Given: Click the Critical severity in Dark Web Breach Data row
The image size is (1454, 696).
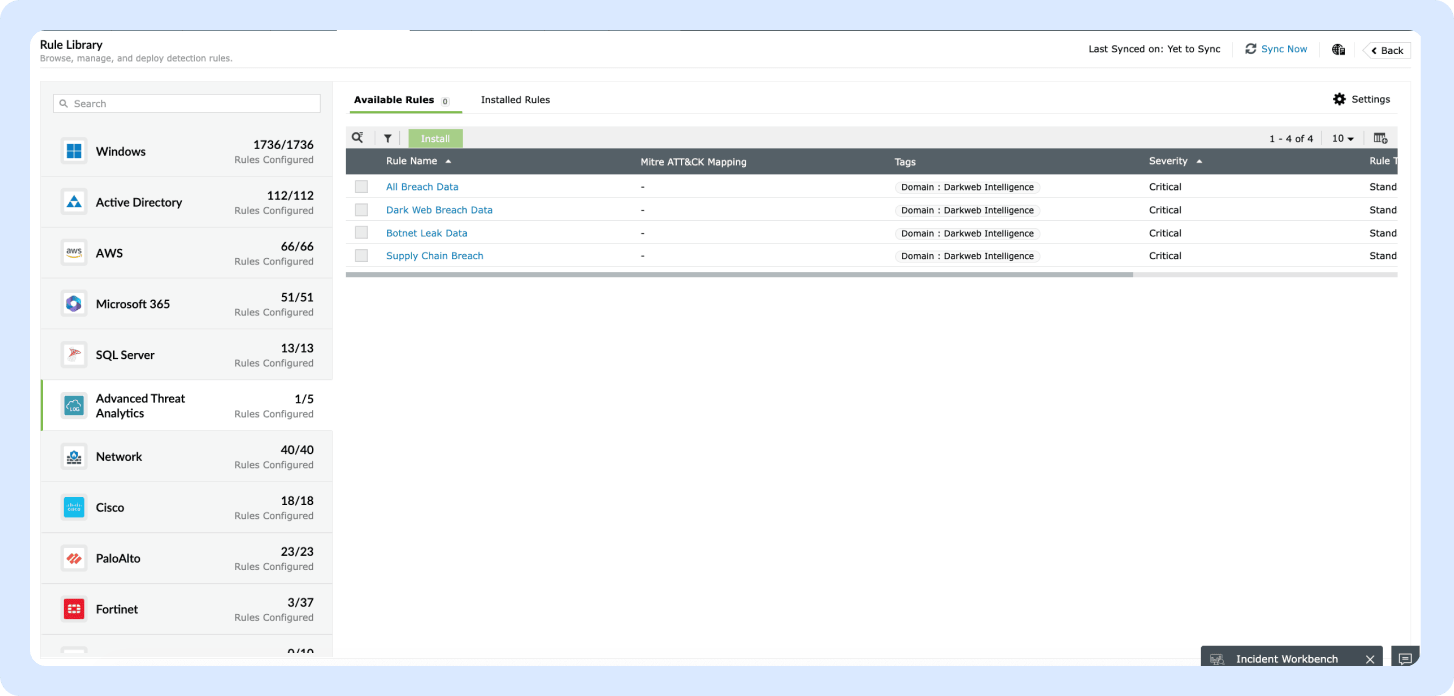Looking at the screenshot, I should click(1165, 210).
